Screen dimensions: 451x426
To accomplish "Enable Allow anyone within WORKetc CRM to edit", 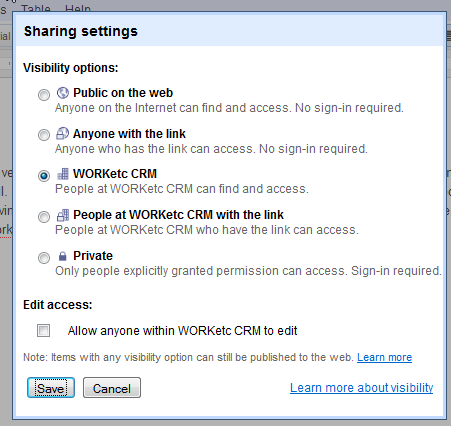I will point(44,330).
